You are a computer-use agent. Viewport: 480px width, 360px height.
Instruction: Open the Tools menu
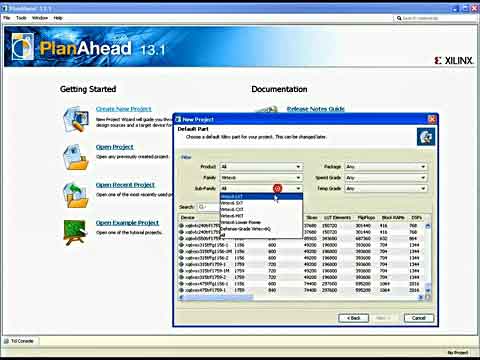click(x=21, y=18)
